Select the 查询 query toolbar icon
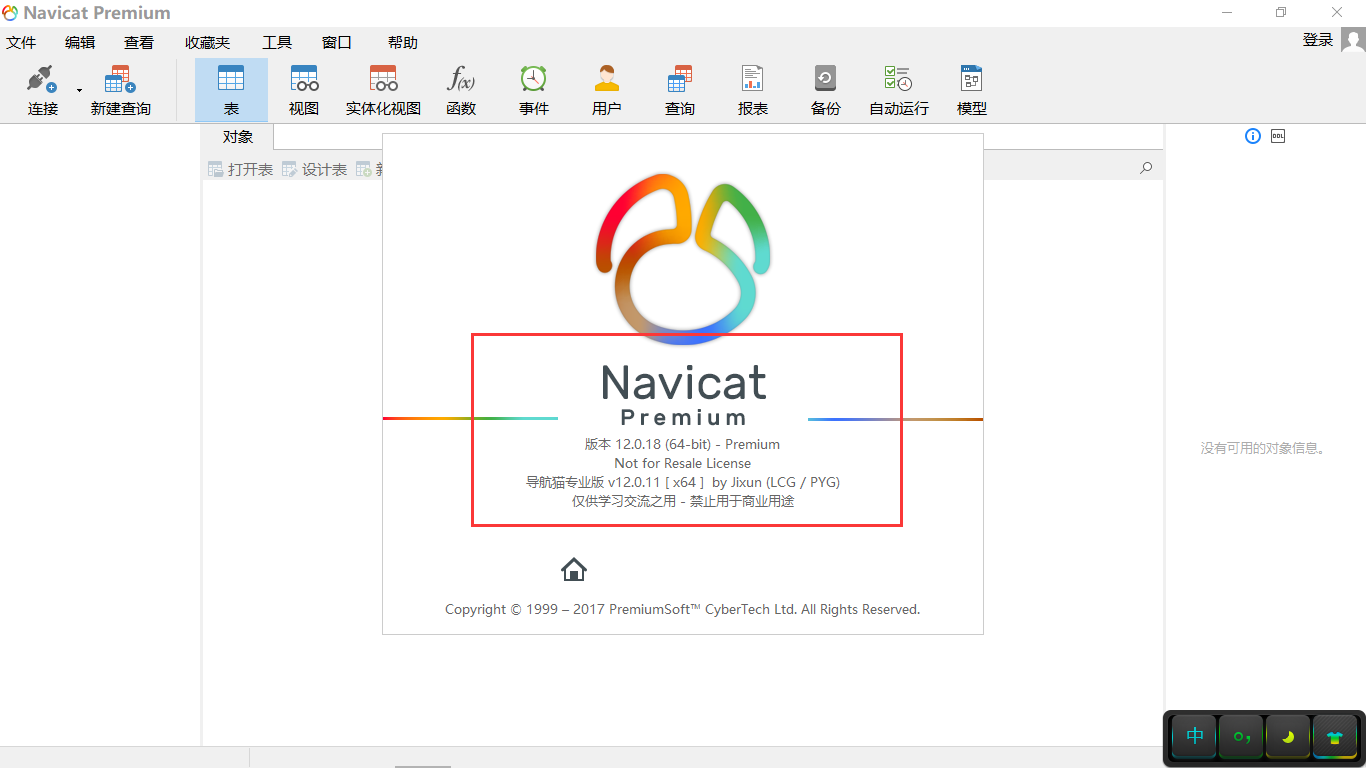 click(x=680, y=79)
